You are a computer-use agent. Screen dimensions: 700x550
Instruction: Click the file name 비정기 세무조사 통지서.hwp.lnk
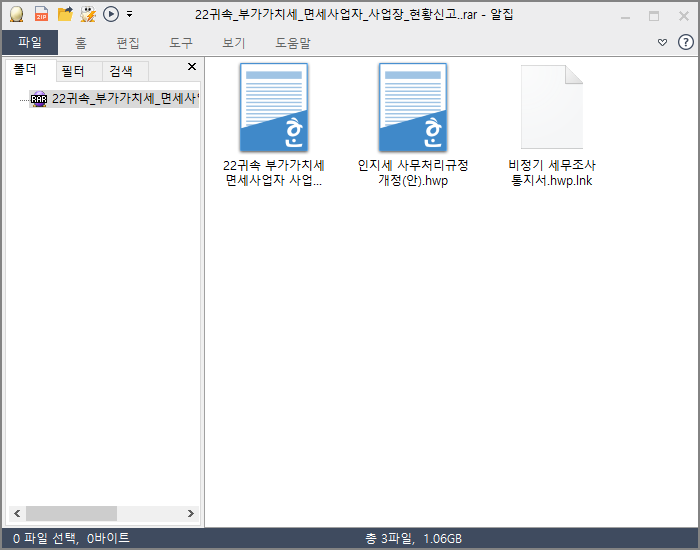tap(552, 173)
